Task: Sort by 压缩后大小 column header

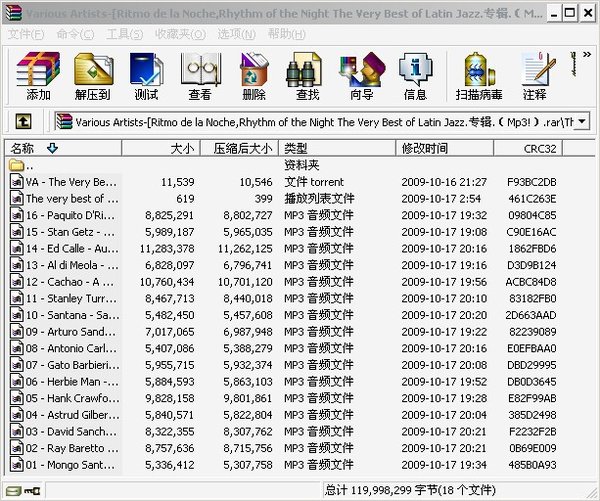Action: pos(240,148)
